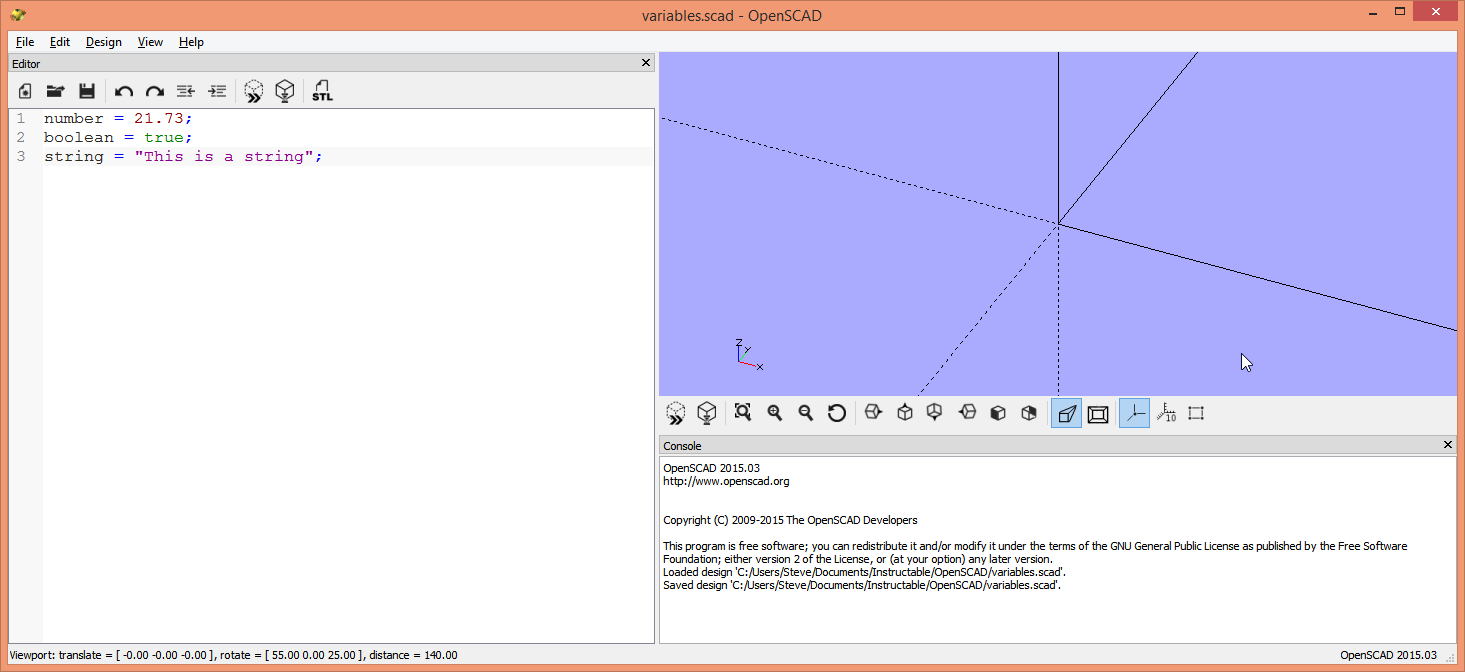
Task: Indent the selected code
Action: [x=217, y=91]
